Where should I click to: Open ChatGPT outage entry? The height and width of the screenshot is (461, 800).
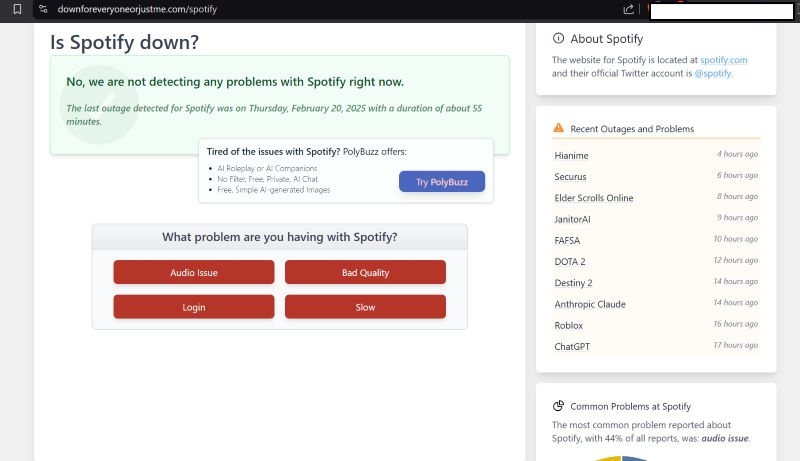[572, 347]
